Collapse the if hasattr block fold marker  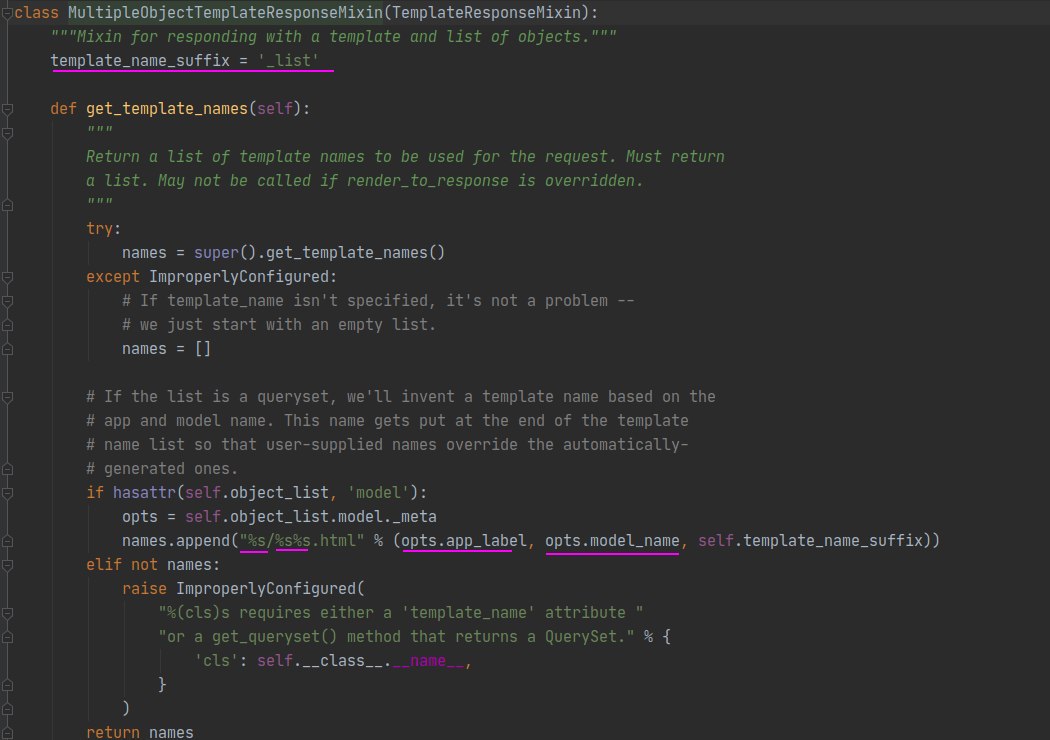7,493
